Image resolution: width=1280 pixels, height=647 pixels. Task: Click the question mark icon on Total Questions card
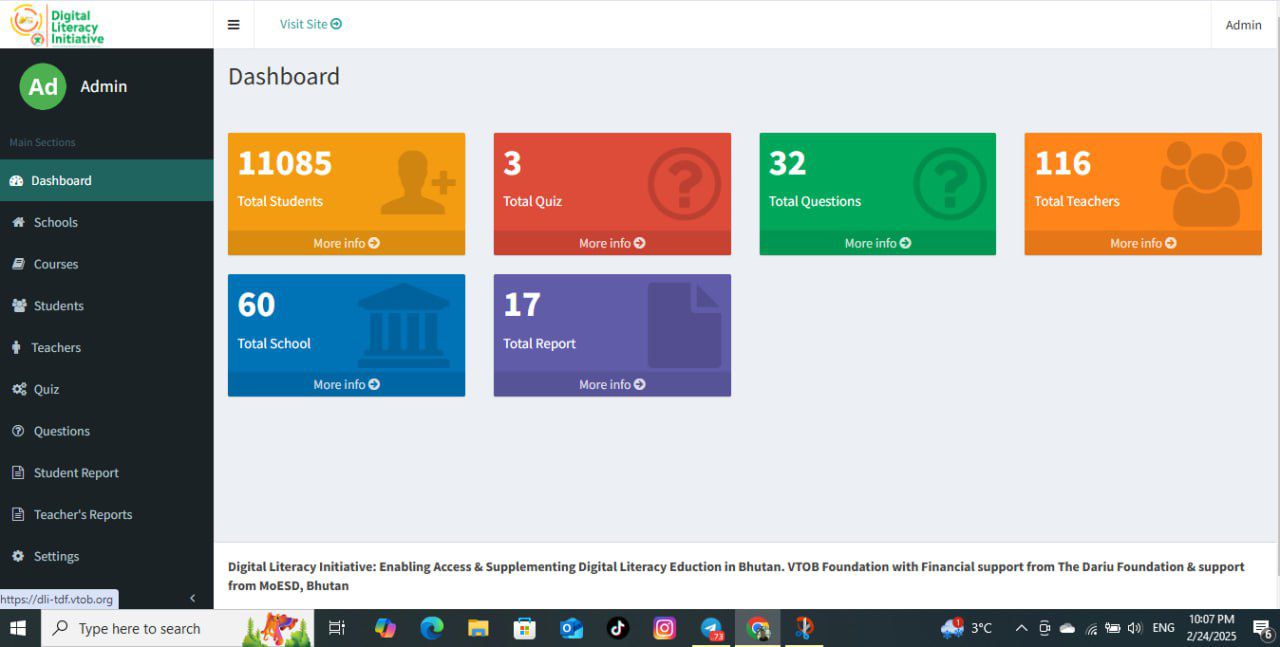[950, 184]
